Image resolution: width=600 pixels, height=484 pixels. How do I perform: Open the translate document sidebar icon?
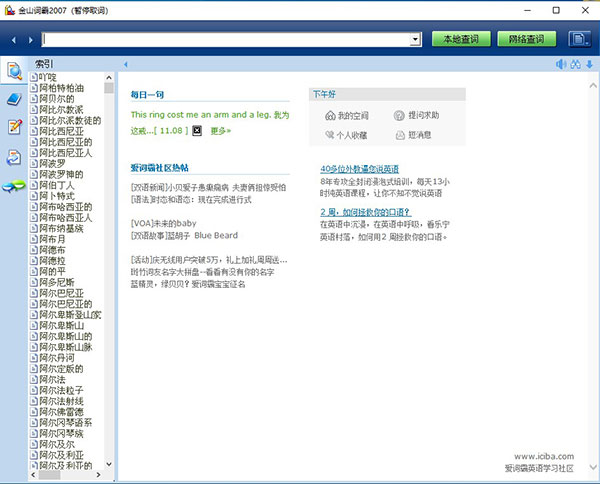14,157
